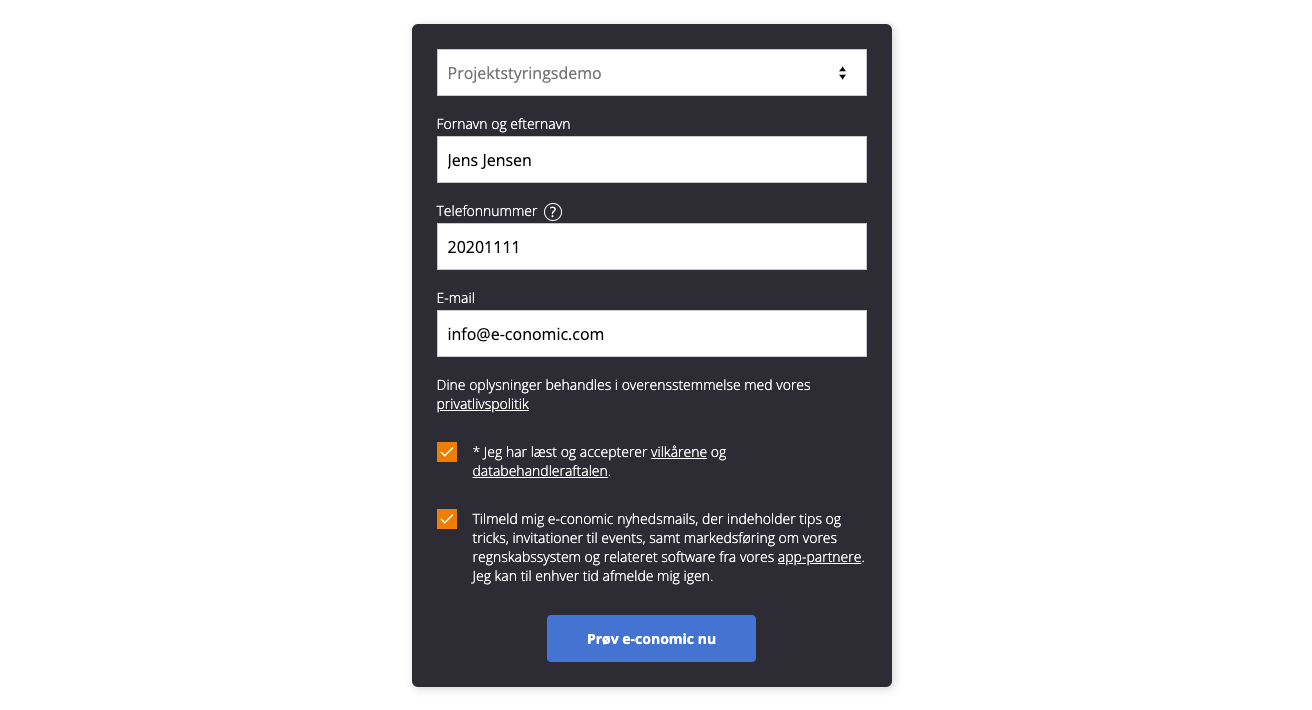Click the up-down arrows in the demo selector
Screen dimensions: 1312x710
(842, 73)
